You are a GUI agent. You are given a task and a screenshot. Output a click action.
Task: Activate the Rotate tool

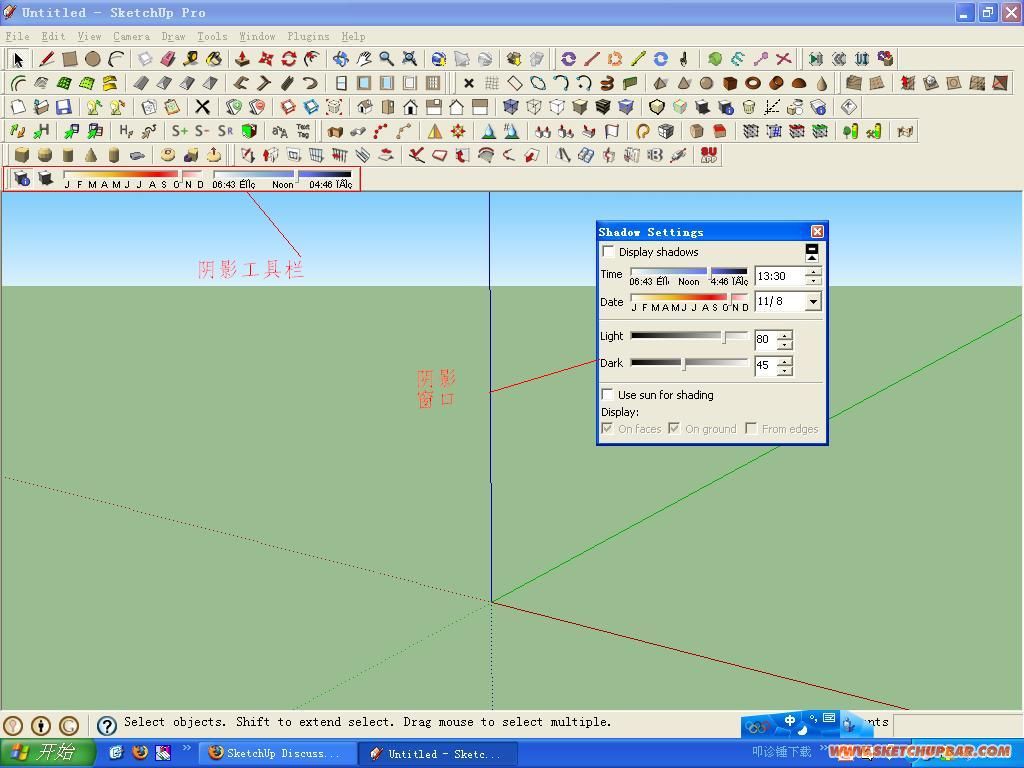click(289, 59)
